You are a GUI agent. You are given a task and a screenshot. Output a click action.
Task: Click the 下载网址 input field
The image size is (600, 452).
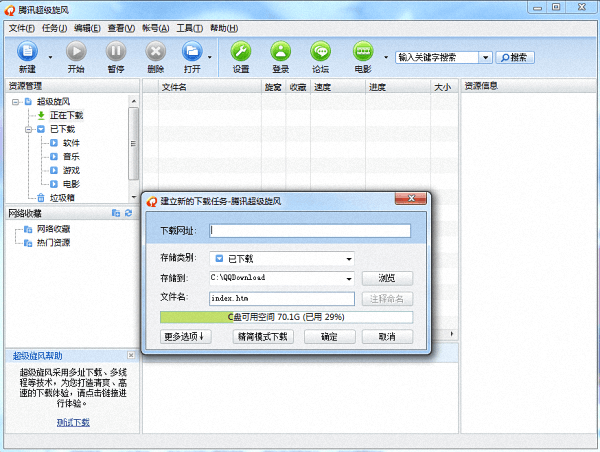(310, 231)
